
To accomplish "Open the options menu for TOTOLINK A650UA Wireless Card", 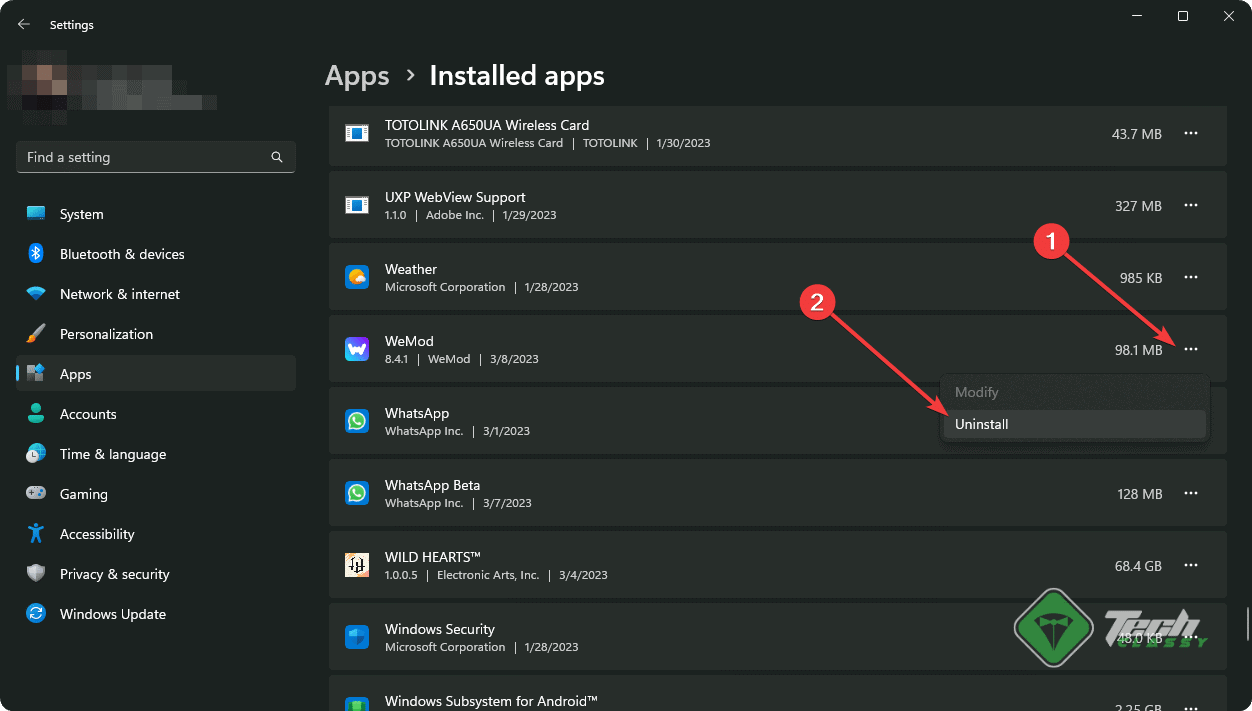I will [x=1191, y=133].
